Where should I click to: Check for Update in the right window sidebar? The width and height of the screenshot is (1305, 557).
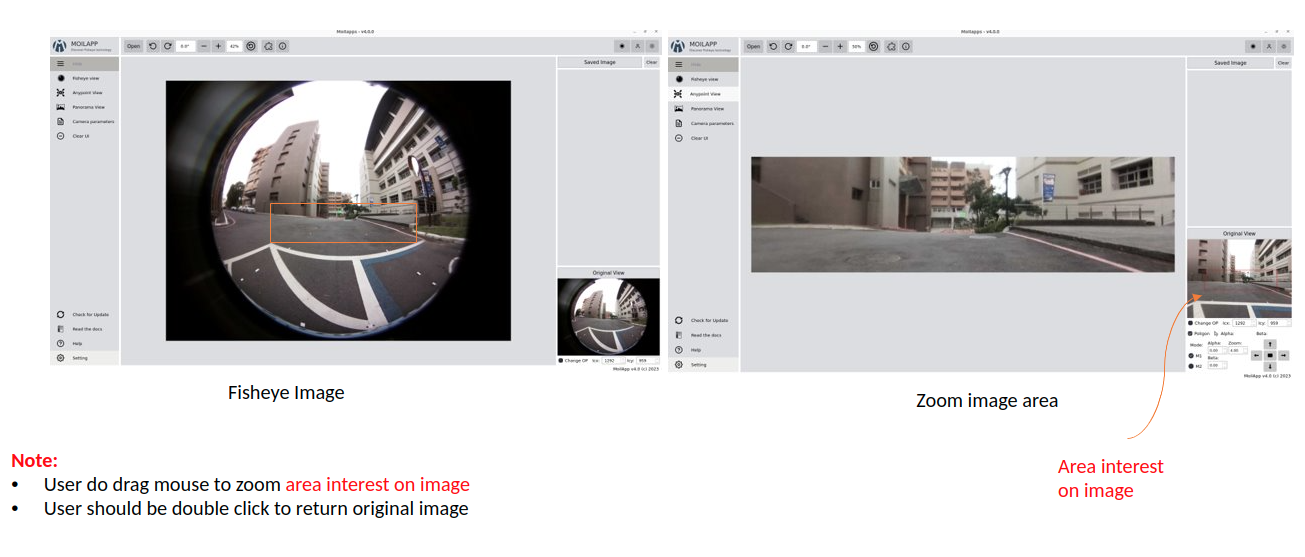(x=705, y=320)
